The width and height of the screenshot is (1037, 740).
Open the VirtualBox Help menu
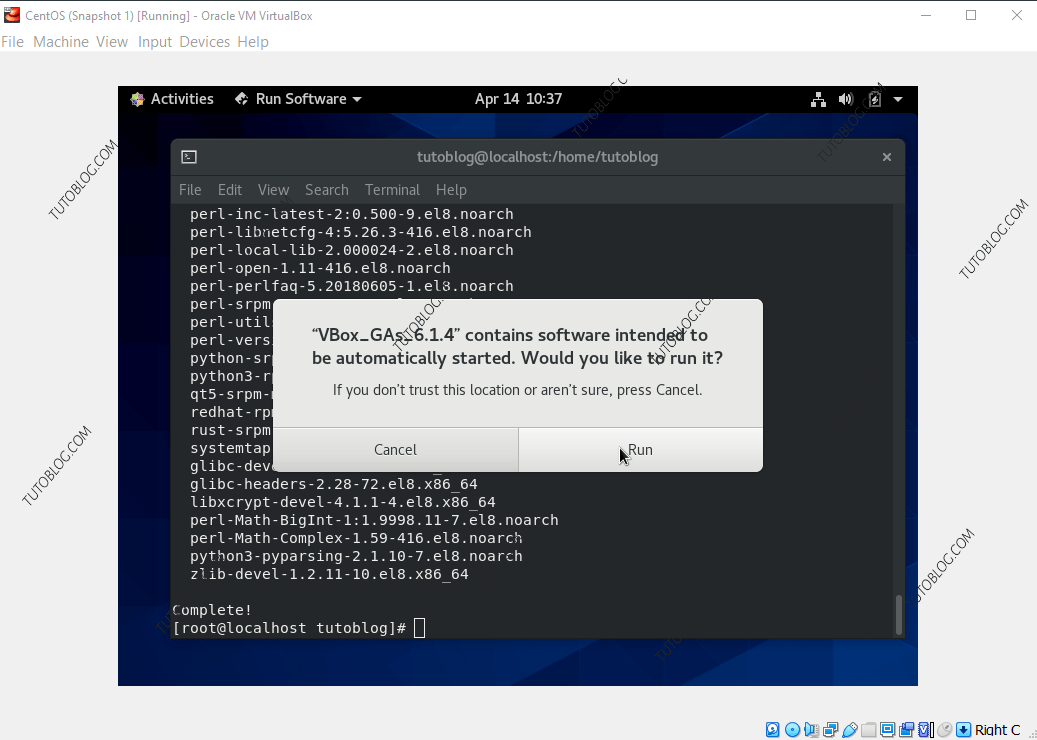pos(253,42)
